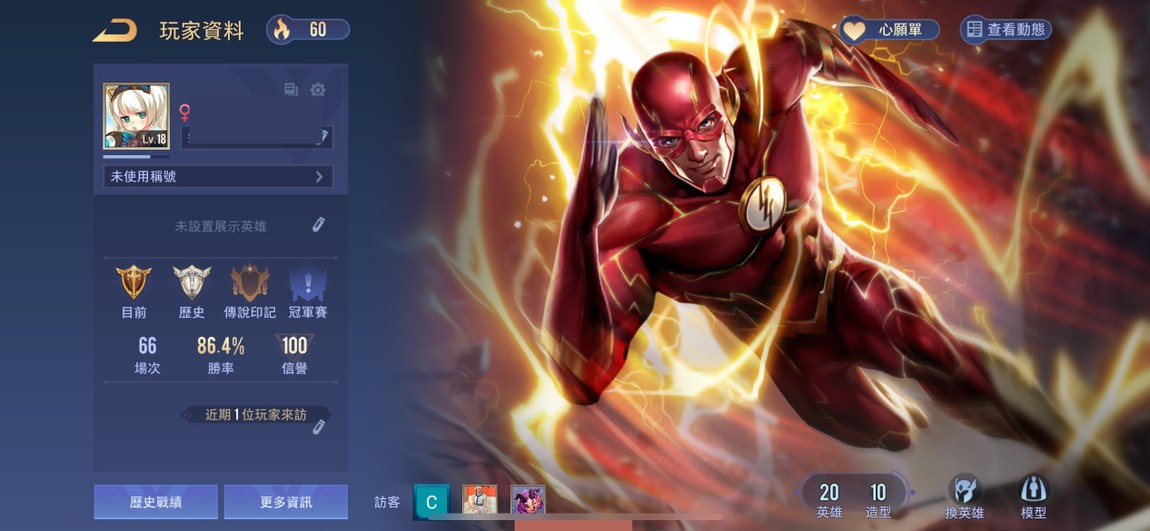Open 查看動態 activity feed
Viewport: 1150px width, 531px height.
[1006, 29]
